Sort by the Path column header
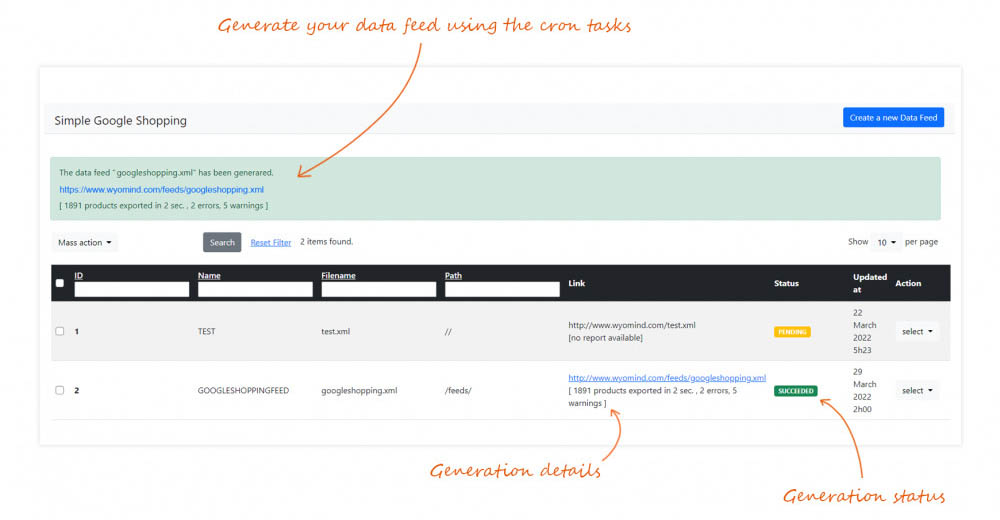Viewport: 1000px width, 520px height. (x=453, y=276)
